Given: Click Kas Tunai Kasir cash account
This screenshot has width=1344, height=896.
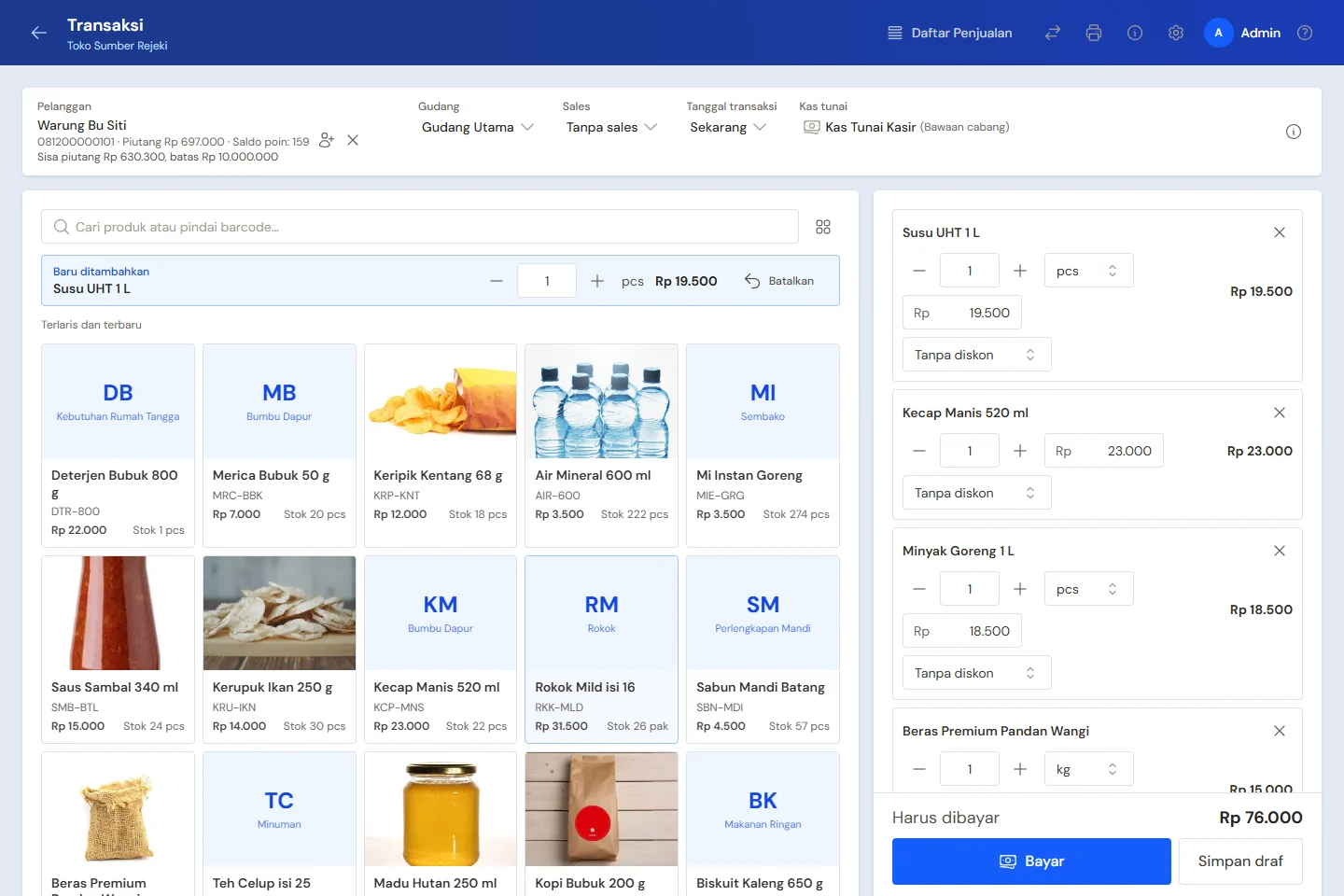Looking at the screenshot, I should pos(905,127).
